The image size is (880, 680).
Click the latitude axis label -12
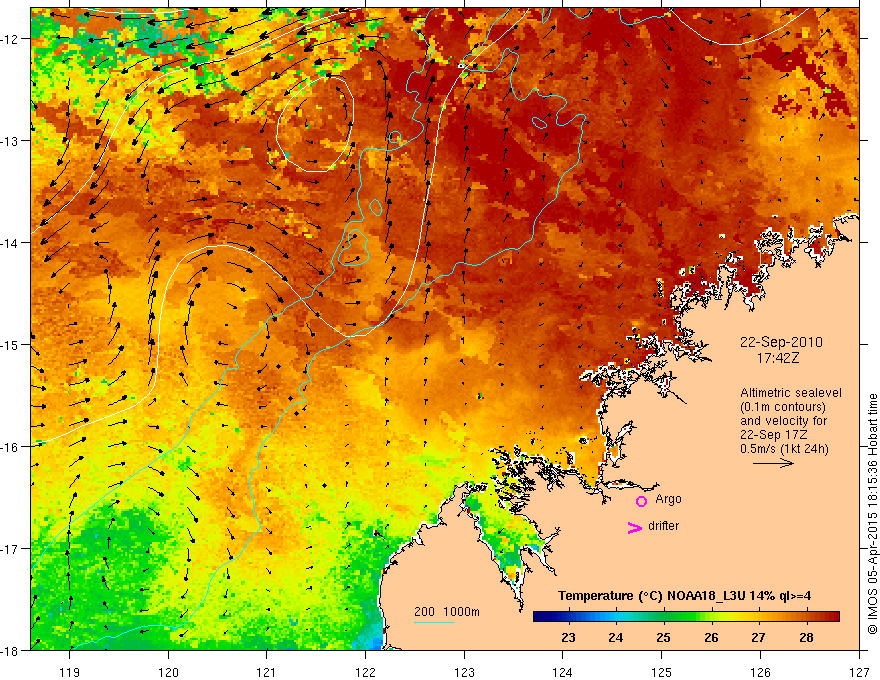[x=11, y=39]
